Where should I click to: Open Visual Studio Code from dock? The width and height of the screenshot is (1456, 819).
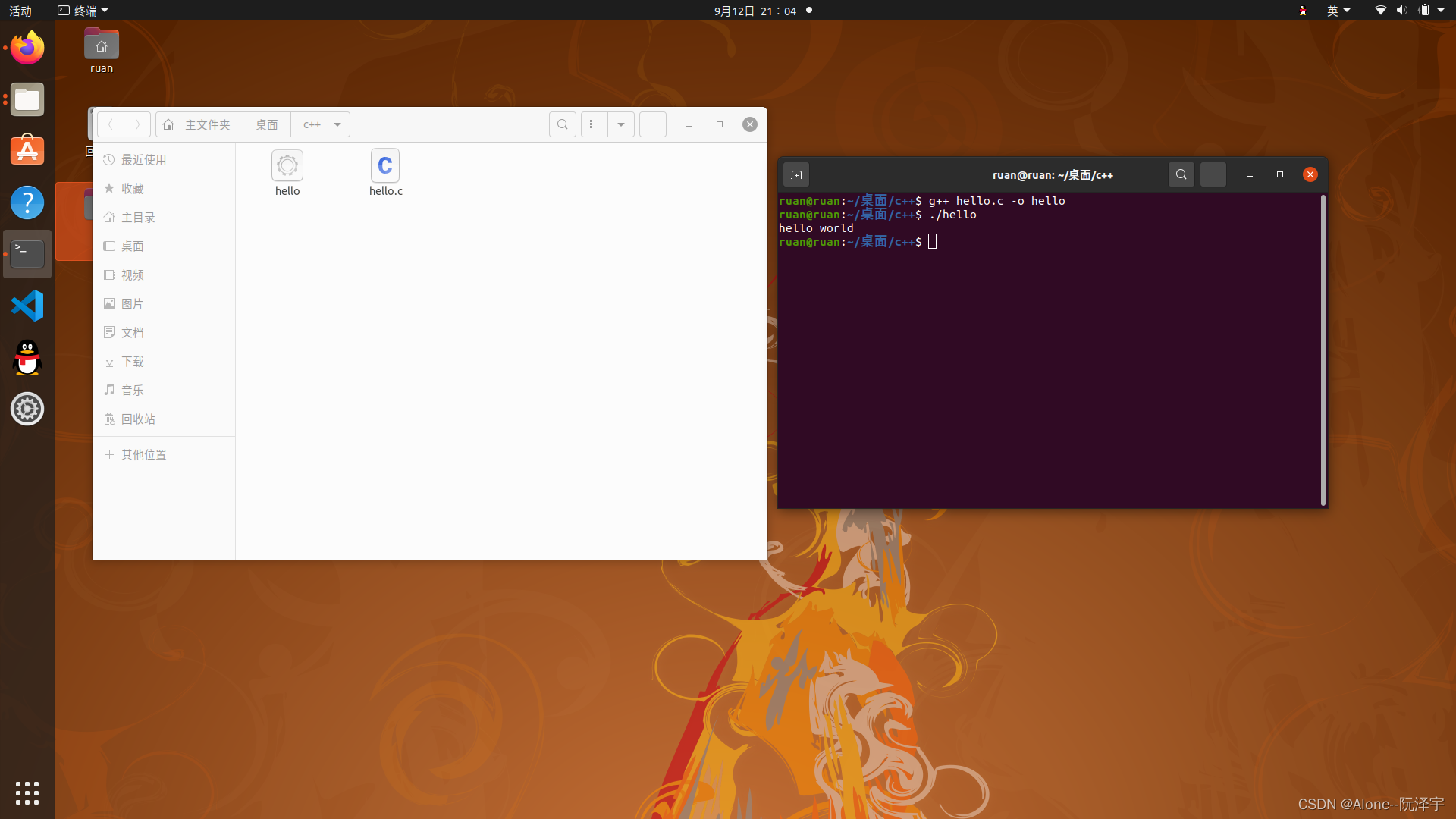pyautogui.click(x=27, y=306)
